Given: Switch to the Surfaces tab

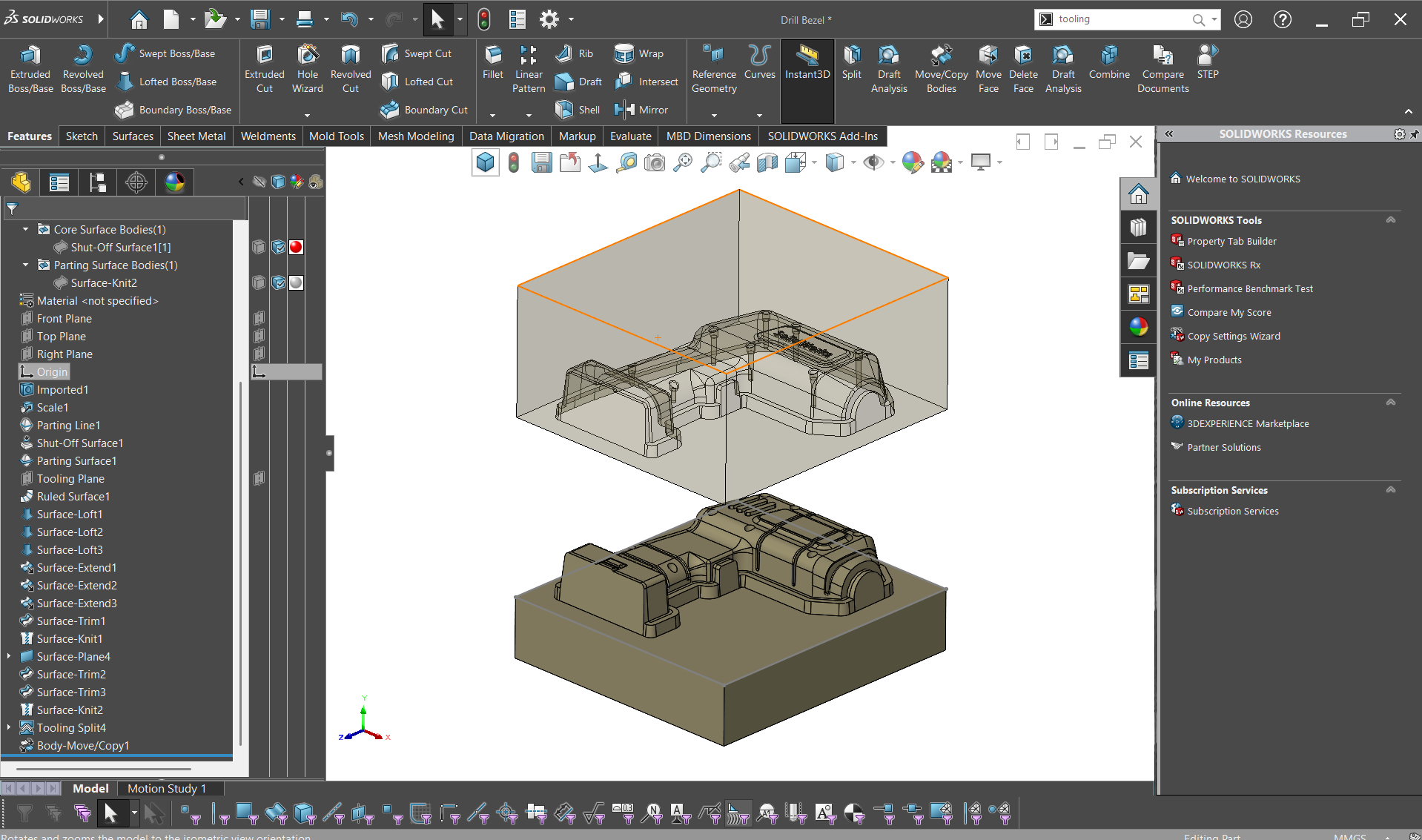Looking at the screenshot, I should tap(133, 136).
